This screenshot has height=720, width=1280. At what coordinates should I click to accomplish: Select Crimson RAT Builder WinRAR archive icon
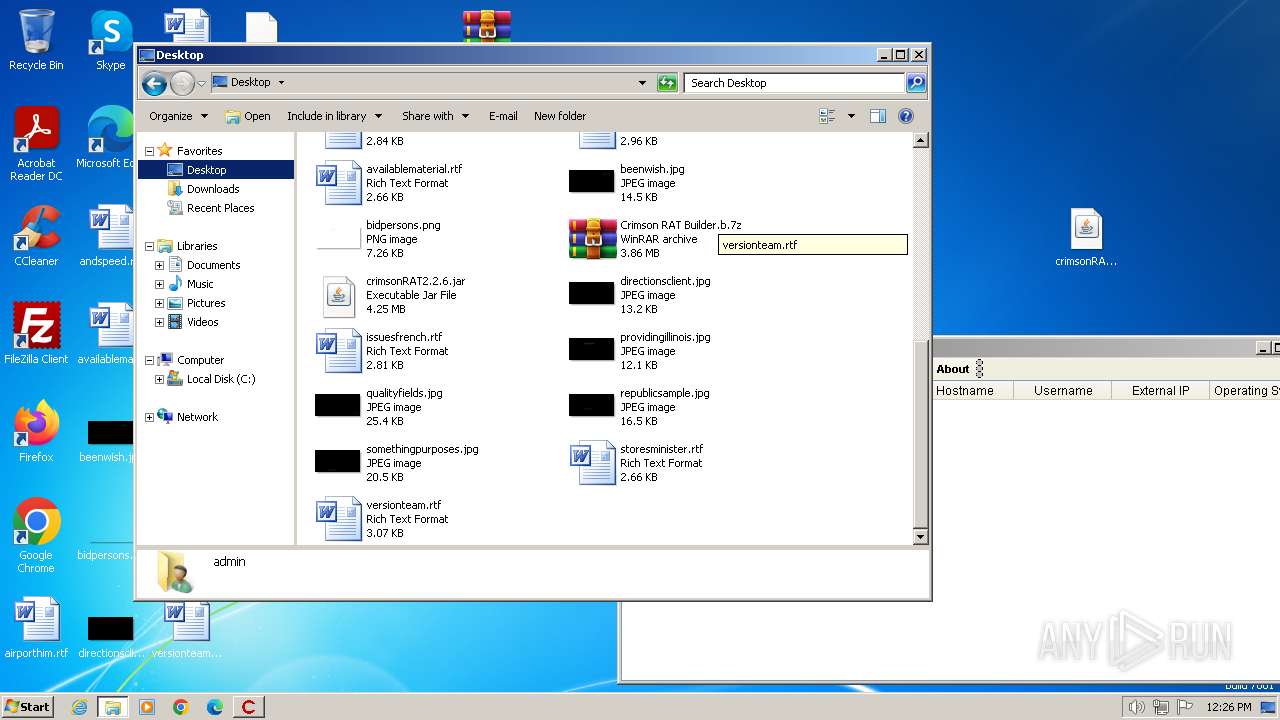click(593, 239)
